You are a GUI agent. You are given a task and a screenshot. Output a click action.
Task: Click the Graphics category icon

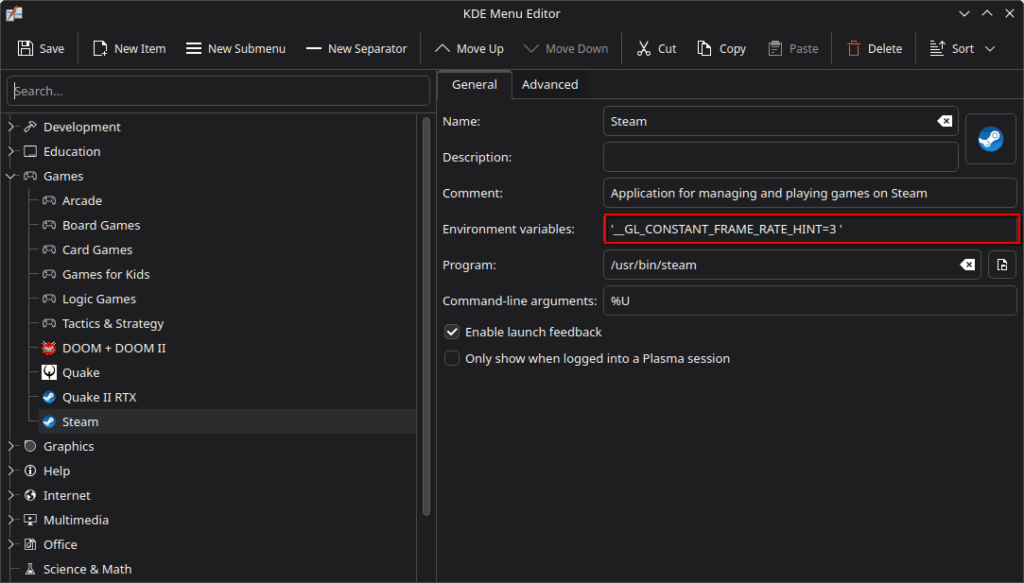(x=30, y=446)
